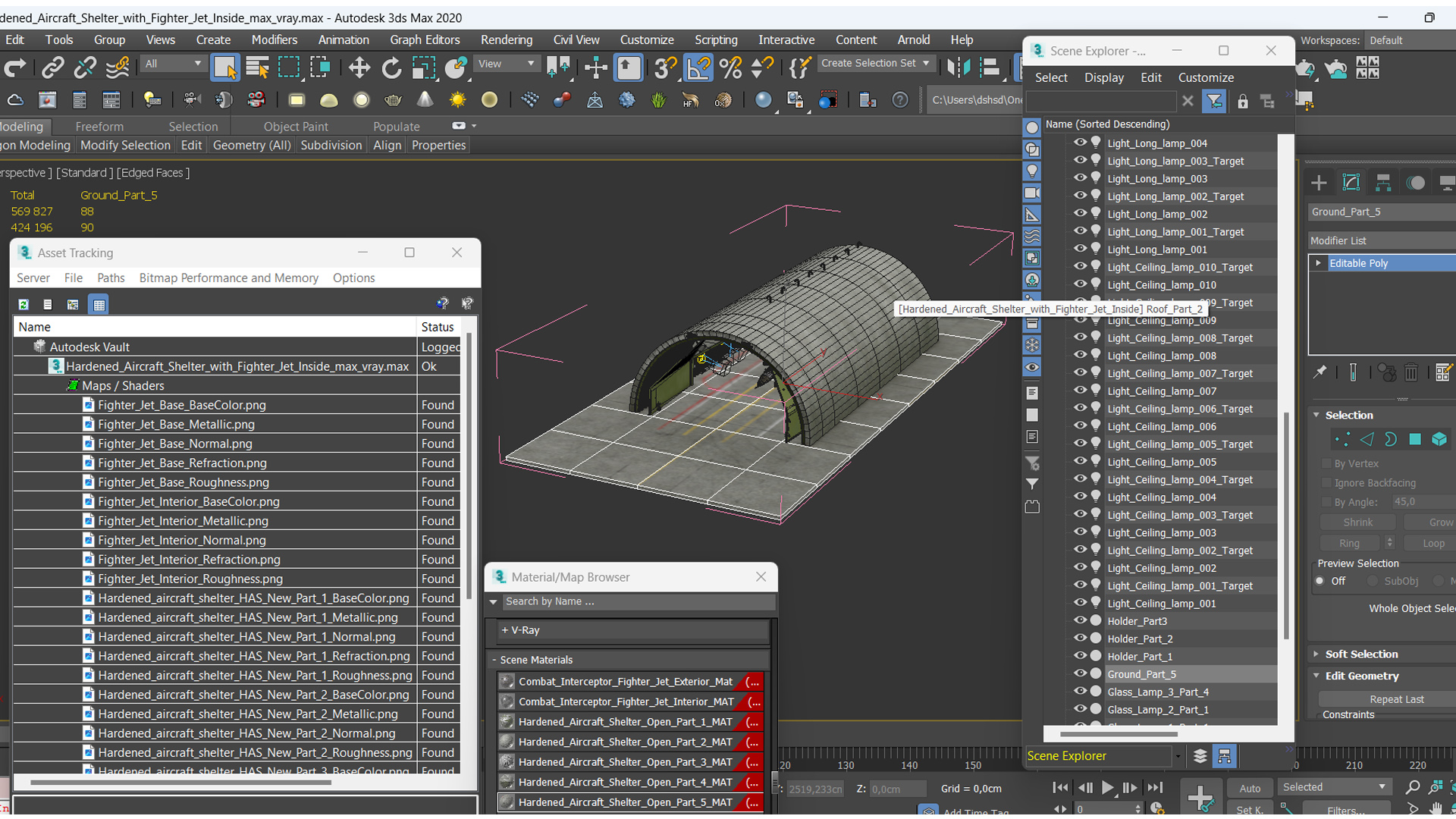Open Select by Name tool
Viewport: 1456px width, 819px height.
257,68
